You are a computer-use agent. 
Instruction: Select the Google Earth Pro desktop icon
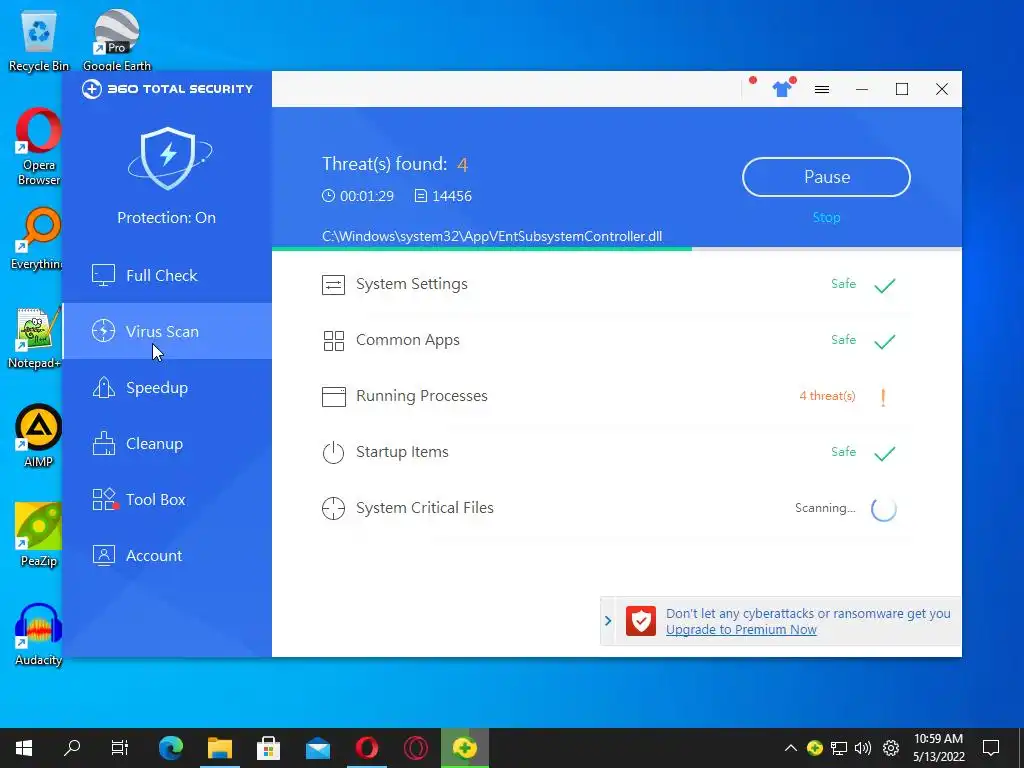click(x=116, y=40)
